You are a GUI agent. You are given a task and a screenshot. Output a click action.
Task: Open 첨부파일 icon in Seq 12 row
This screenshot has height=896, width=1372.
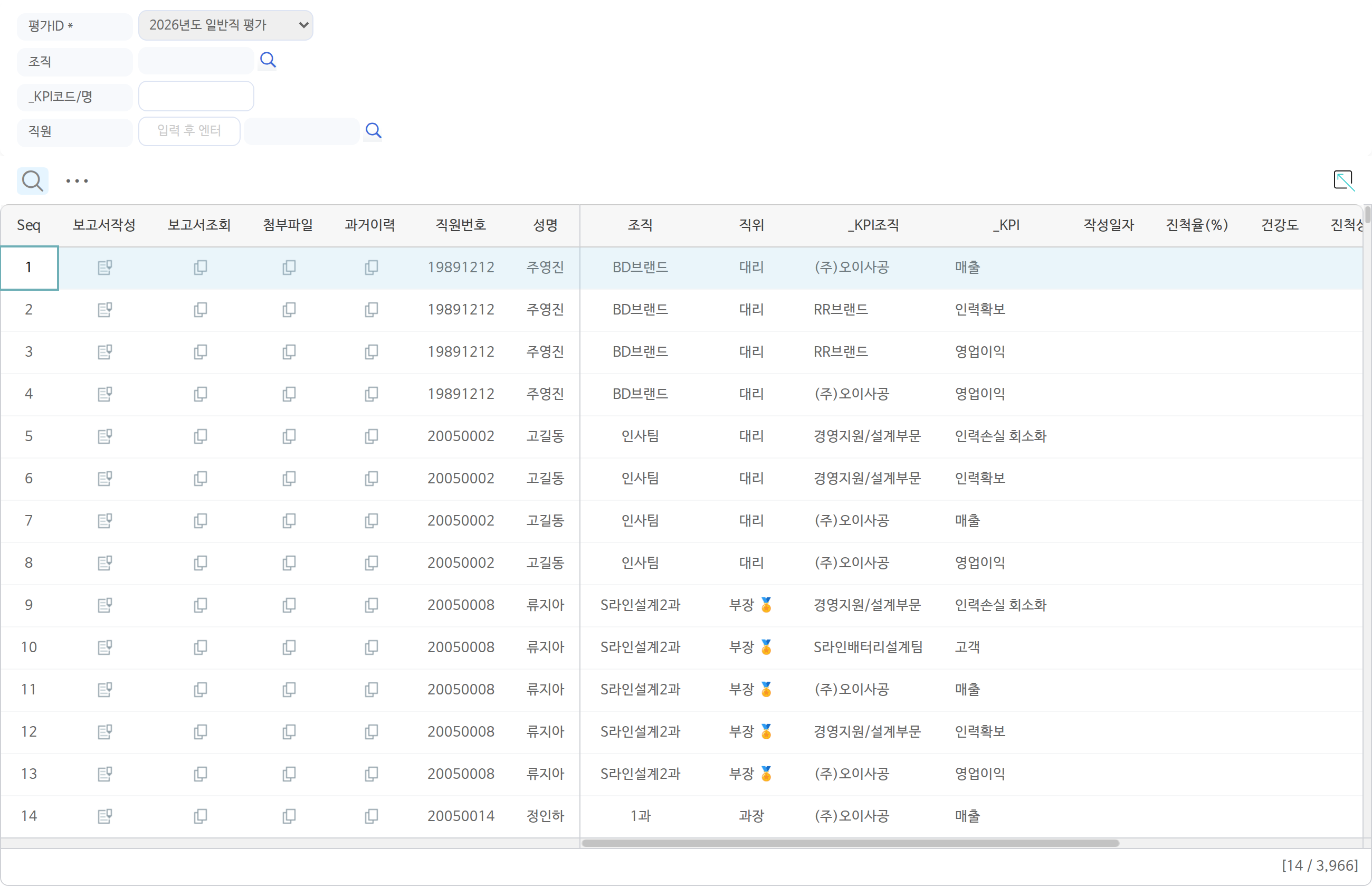[289, 732]
